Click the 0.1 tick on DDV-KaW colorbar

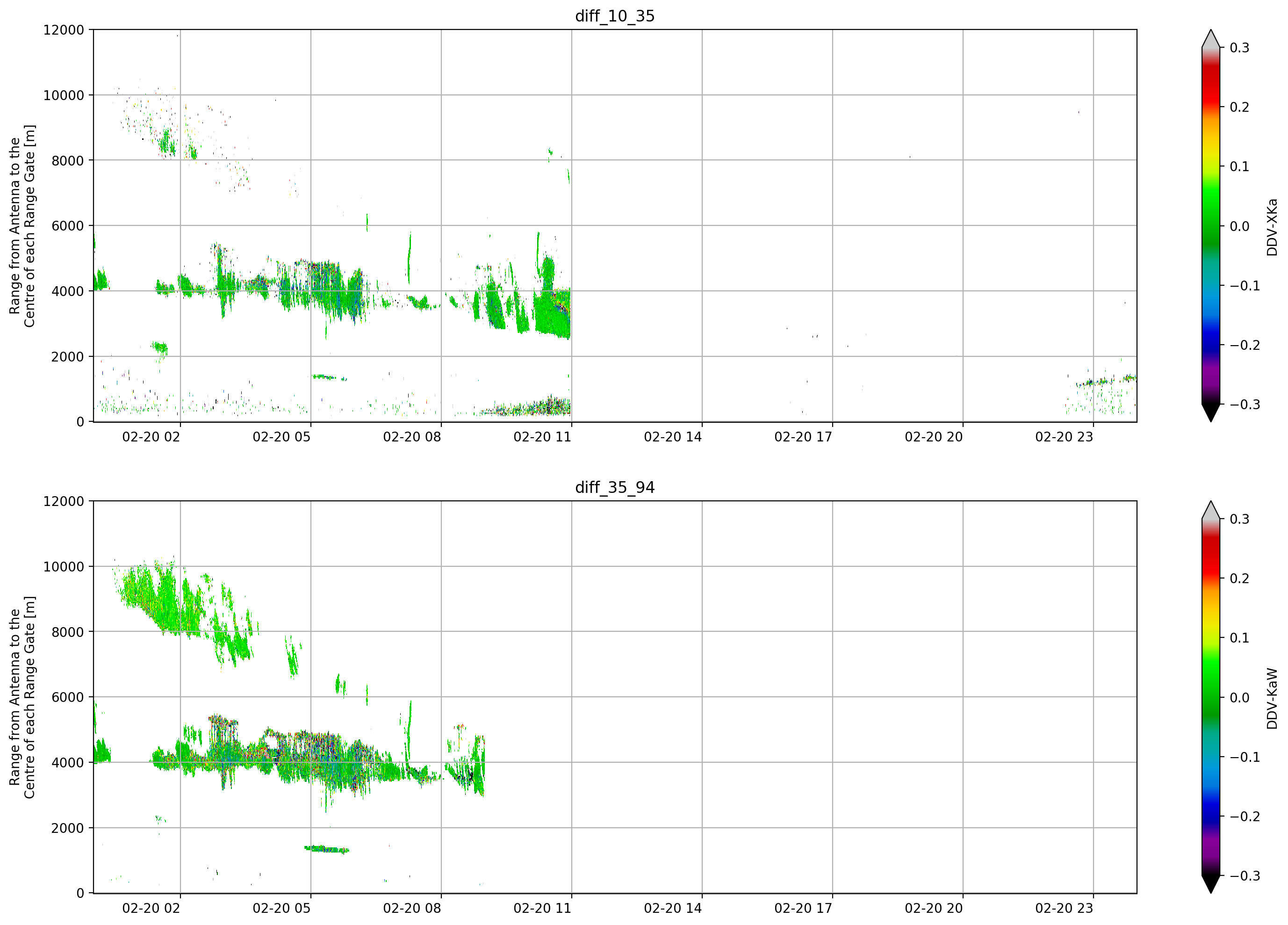point(1239,638)
